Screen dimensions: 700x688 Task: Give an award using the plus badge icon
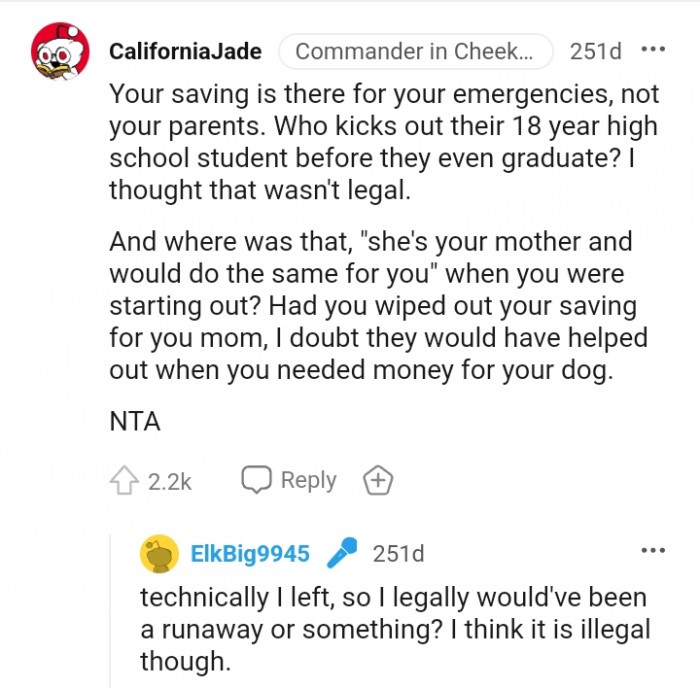tap(377, 481)
